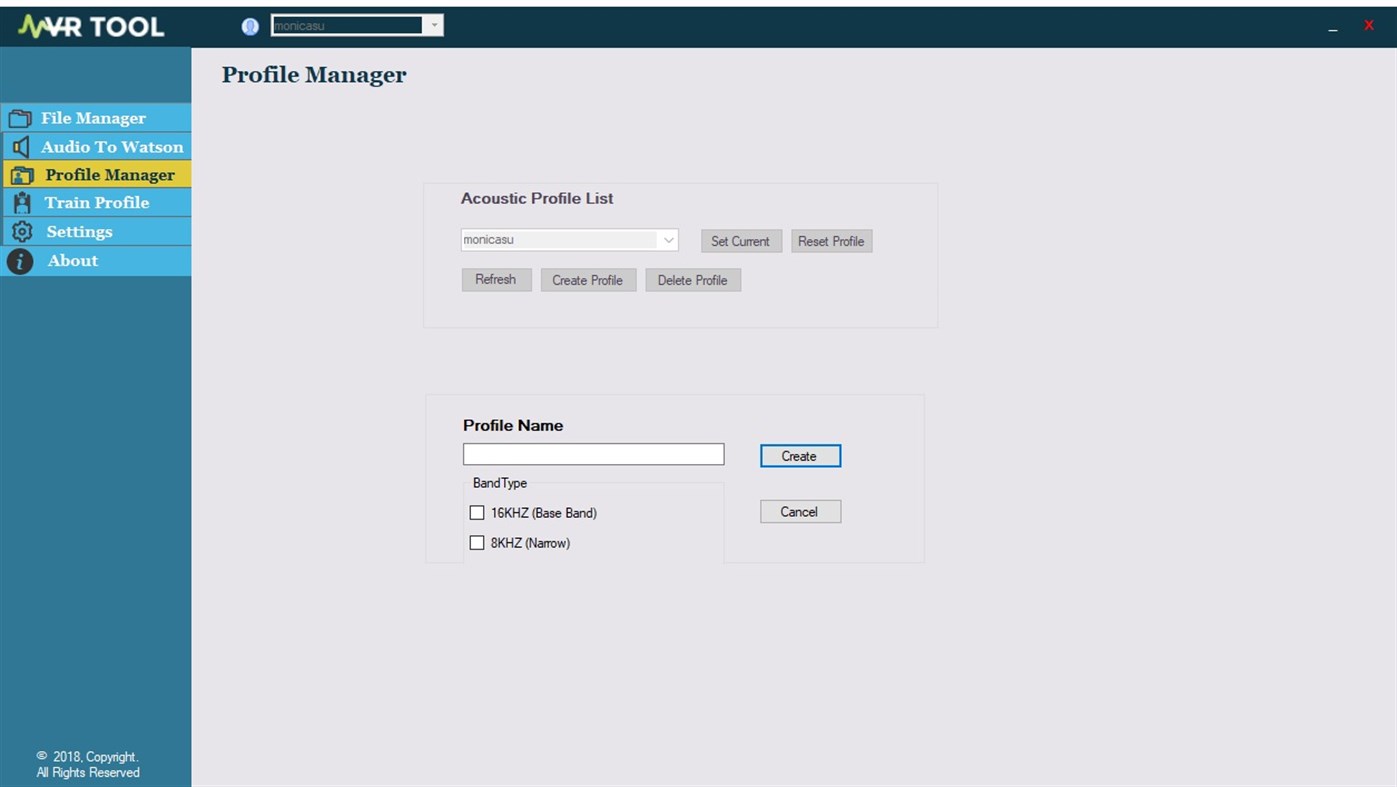Click the AVR TOOL logo
This screenshot has height=787, width=1397.
[90, 25]
